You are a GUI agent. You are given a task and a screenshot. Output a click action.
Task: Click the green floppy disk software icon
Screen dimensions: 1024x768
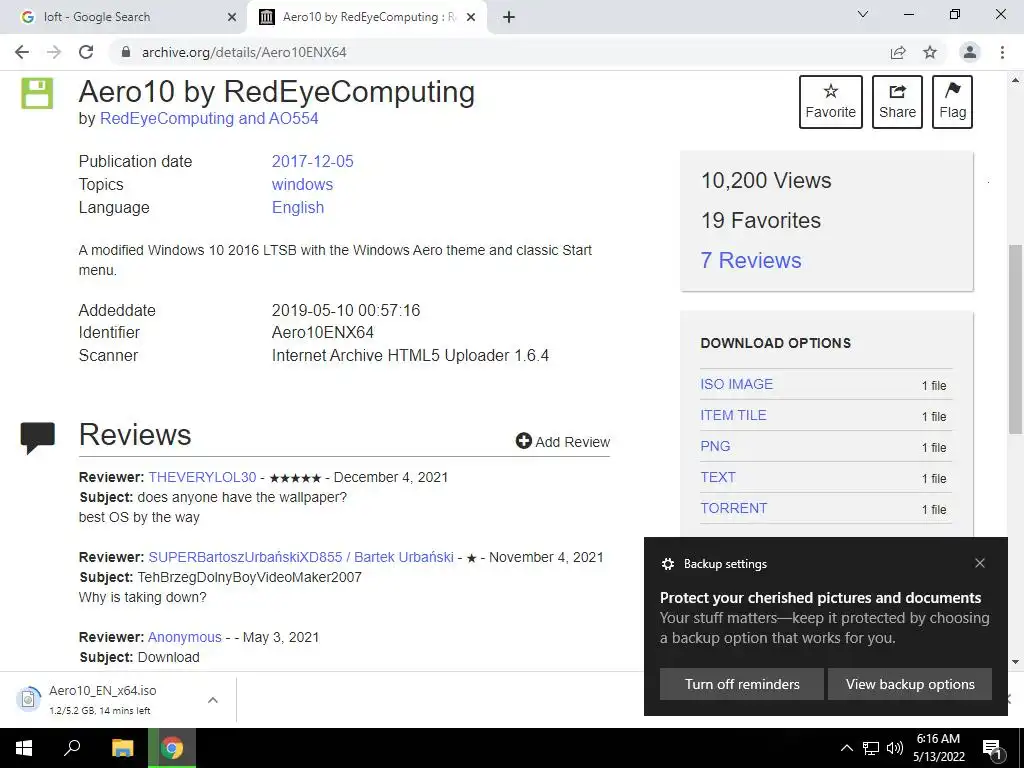click(37, 93)
